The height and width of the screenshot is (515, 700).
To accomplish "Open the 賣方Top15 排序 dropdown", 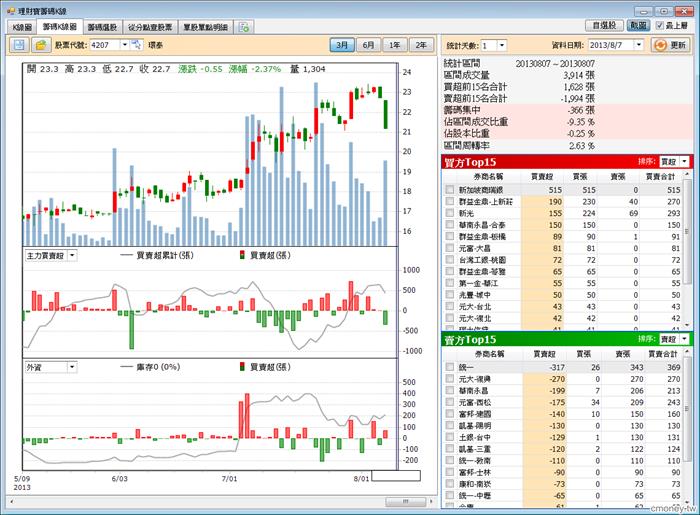I will (684, 339).
